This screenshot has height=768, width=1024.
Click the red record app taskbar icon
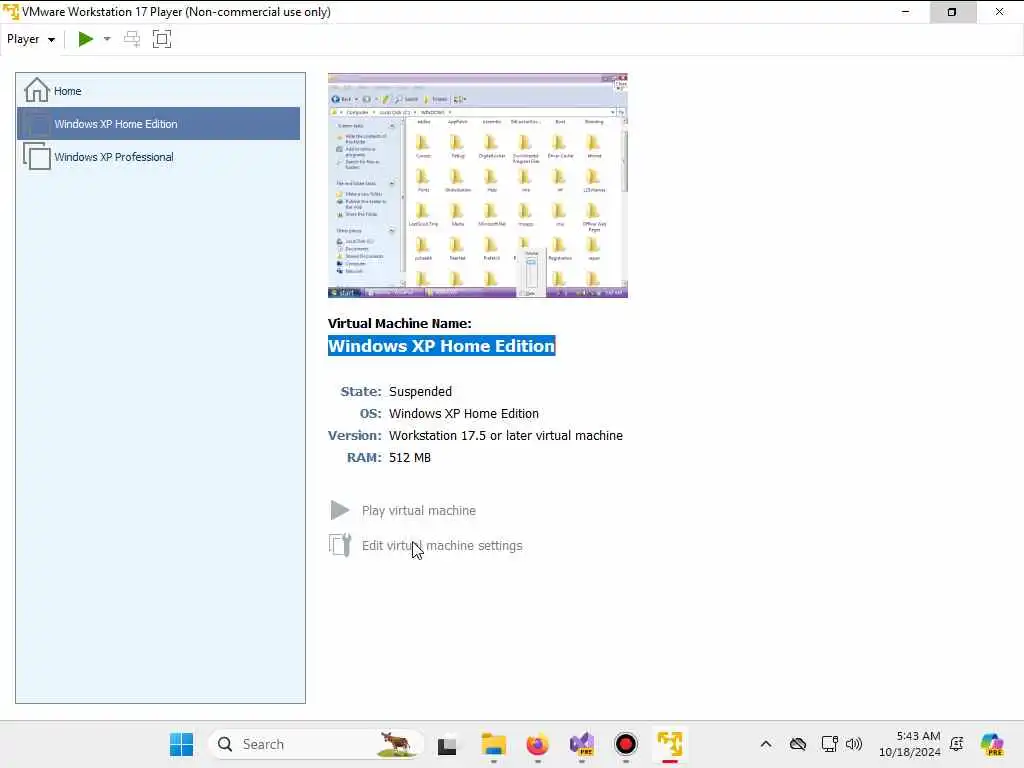pos(626,744)
